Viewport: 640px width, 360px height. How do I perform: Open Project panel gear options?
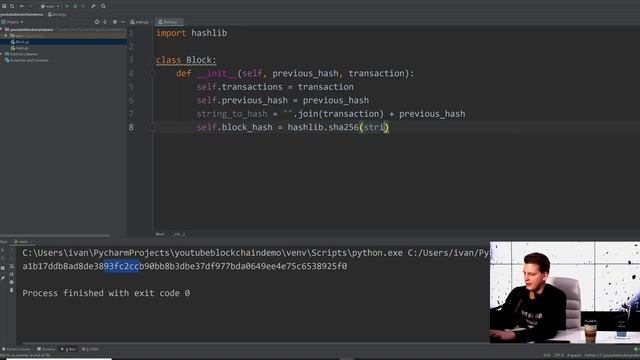pyautogui.click(x=115, y=22)
